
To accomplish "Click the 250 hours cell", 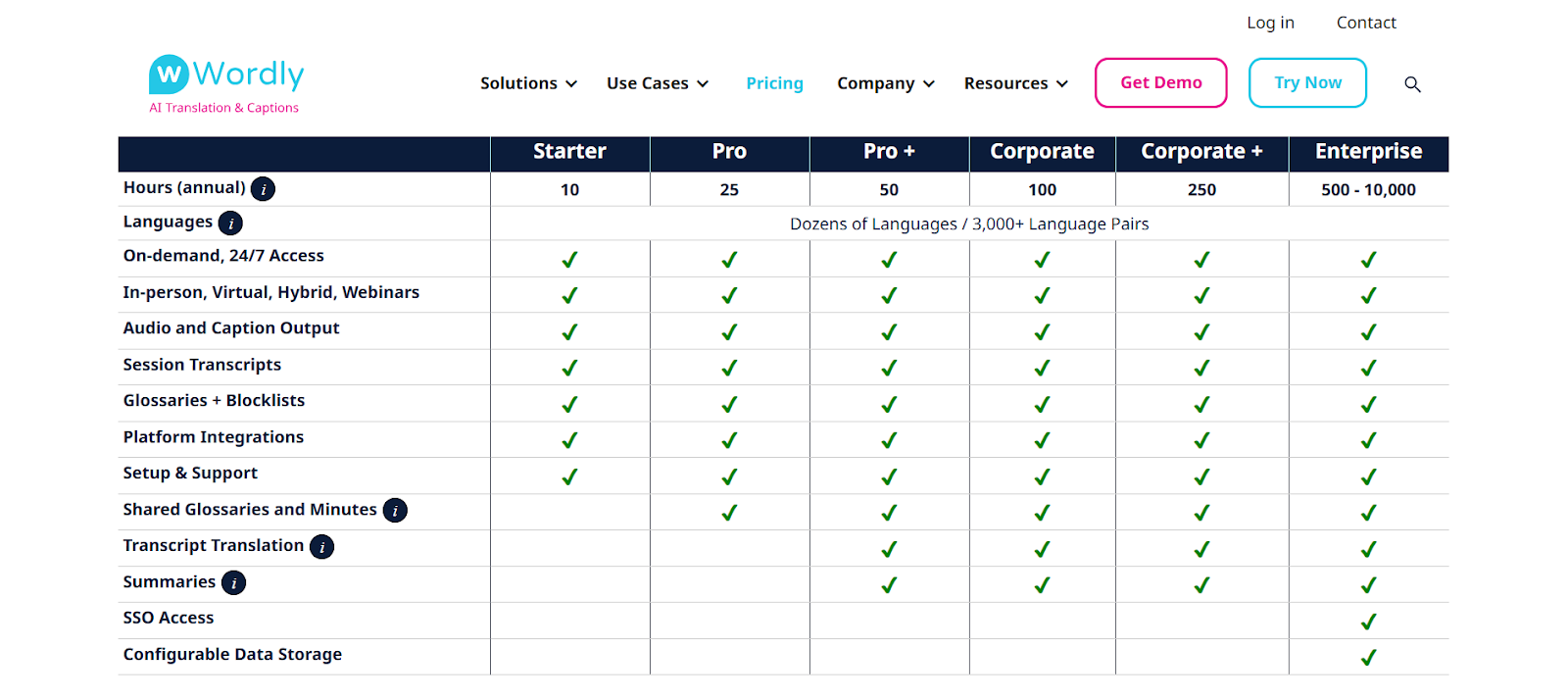I will tap(1201, 190).
